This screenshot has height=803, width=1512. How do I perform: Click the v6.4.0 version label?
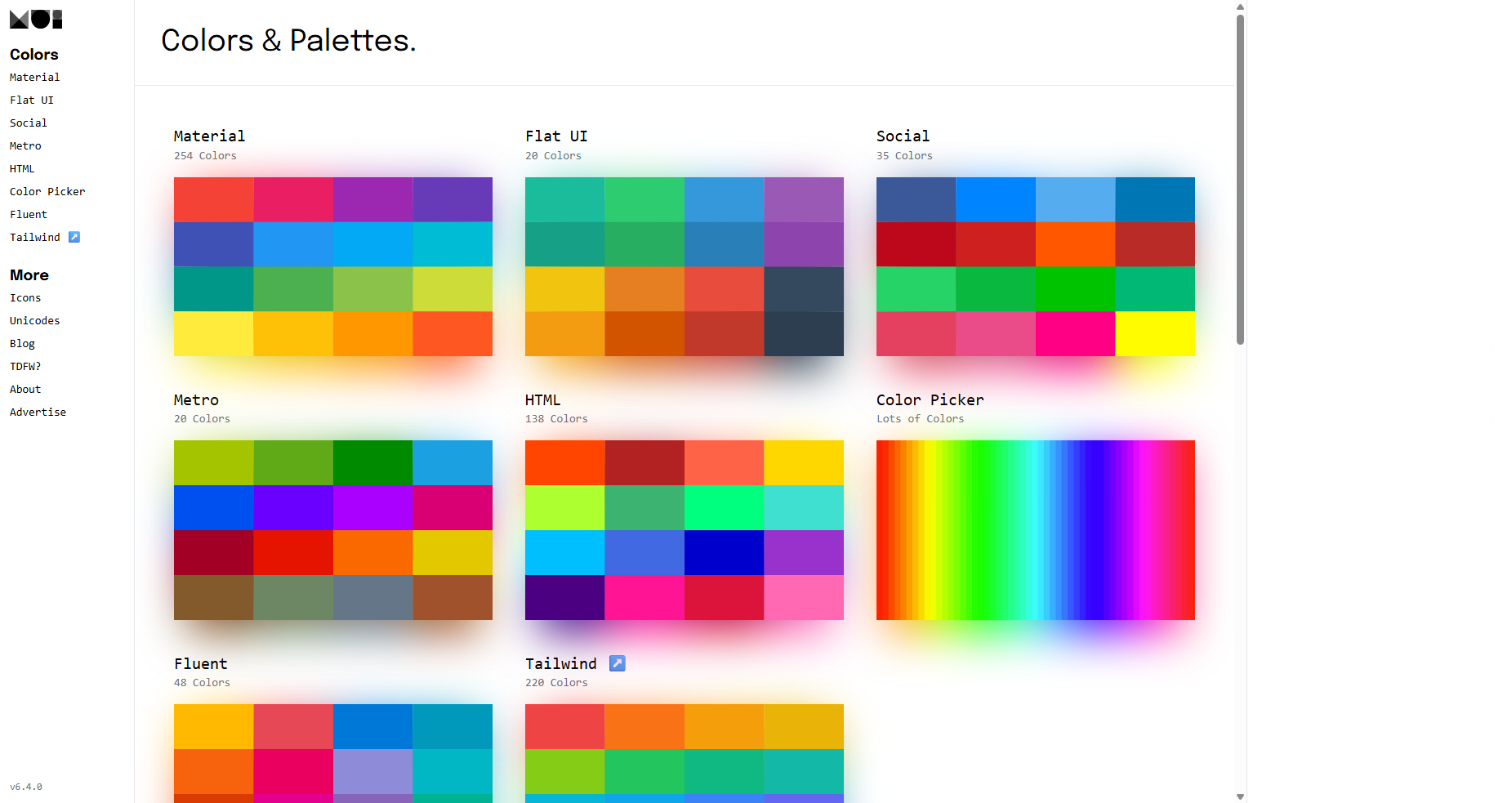point(26,787)
